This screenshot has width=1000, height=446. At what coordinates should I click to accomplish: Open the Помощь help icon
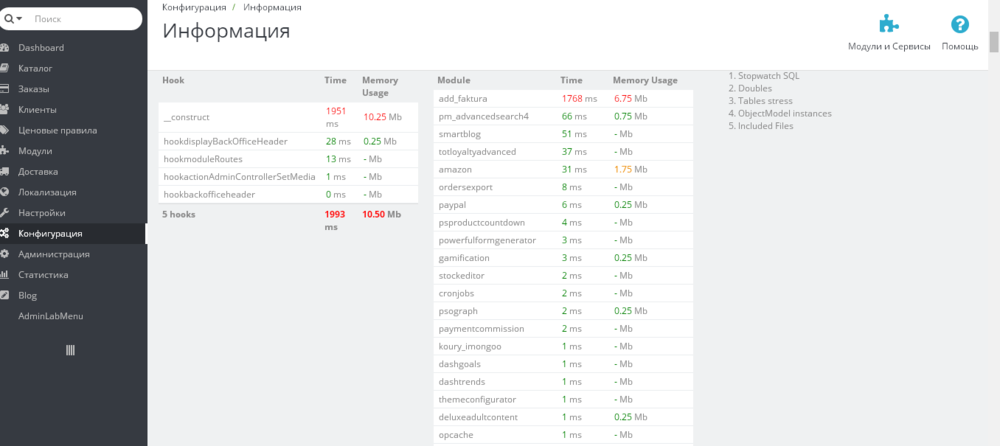point(960,25)
